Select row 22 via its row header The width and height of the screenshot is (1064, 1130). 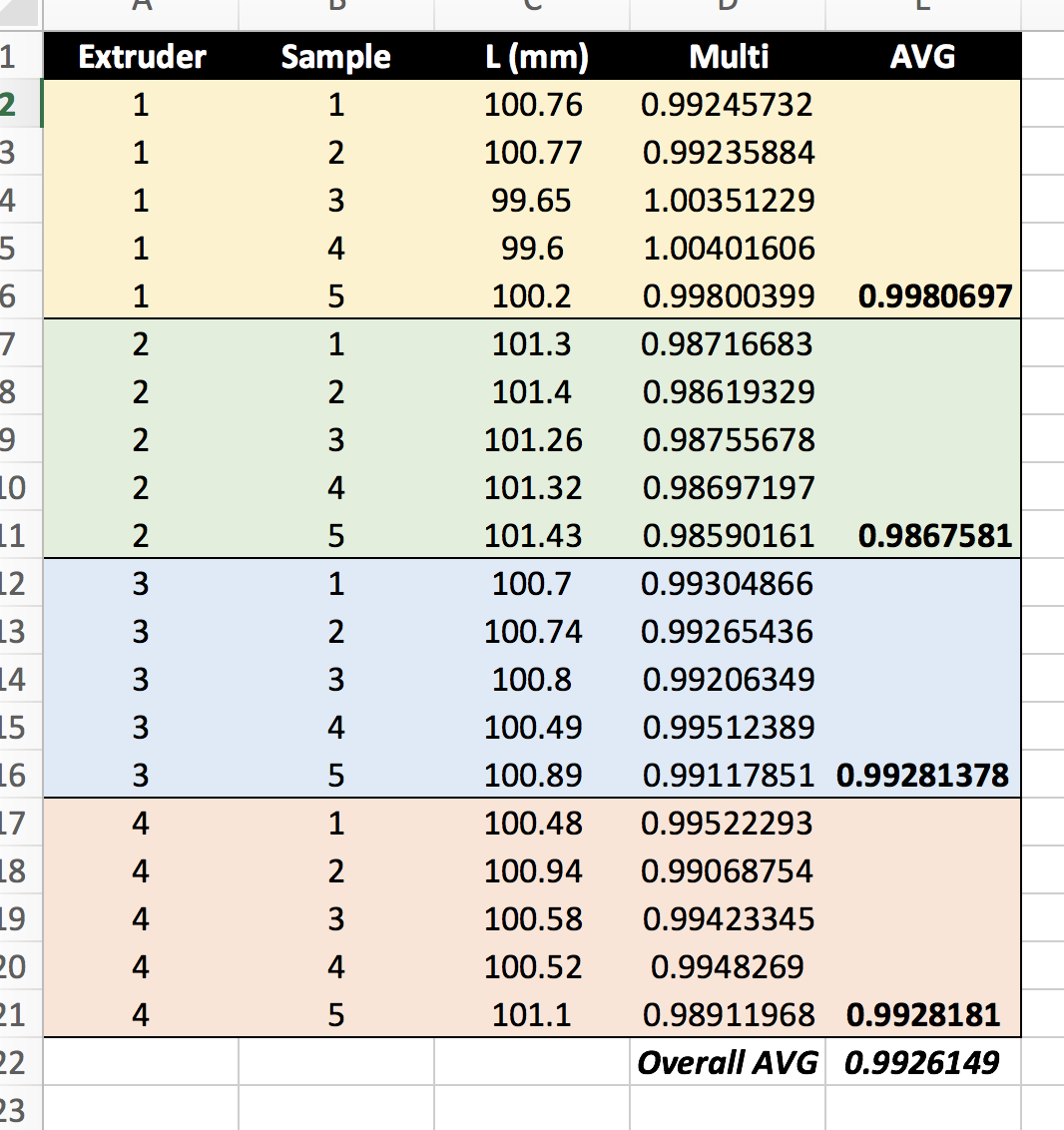(14, 1063)
